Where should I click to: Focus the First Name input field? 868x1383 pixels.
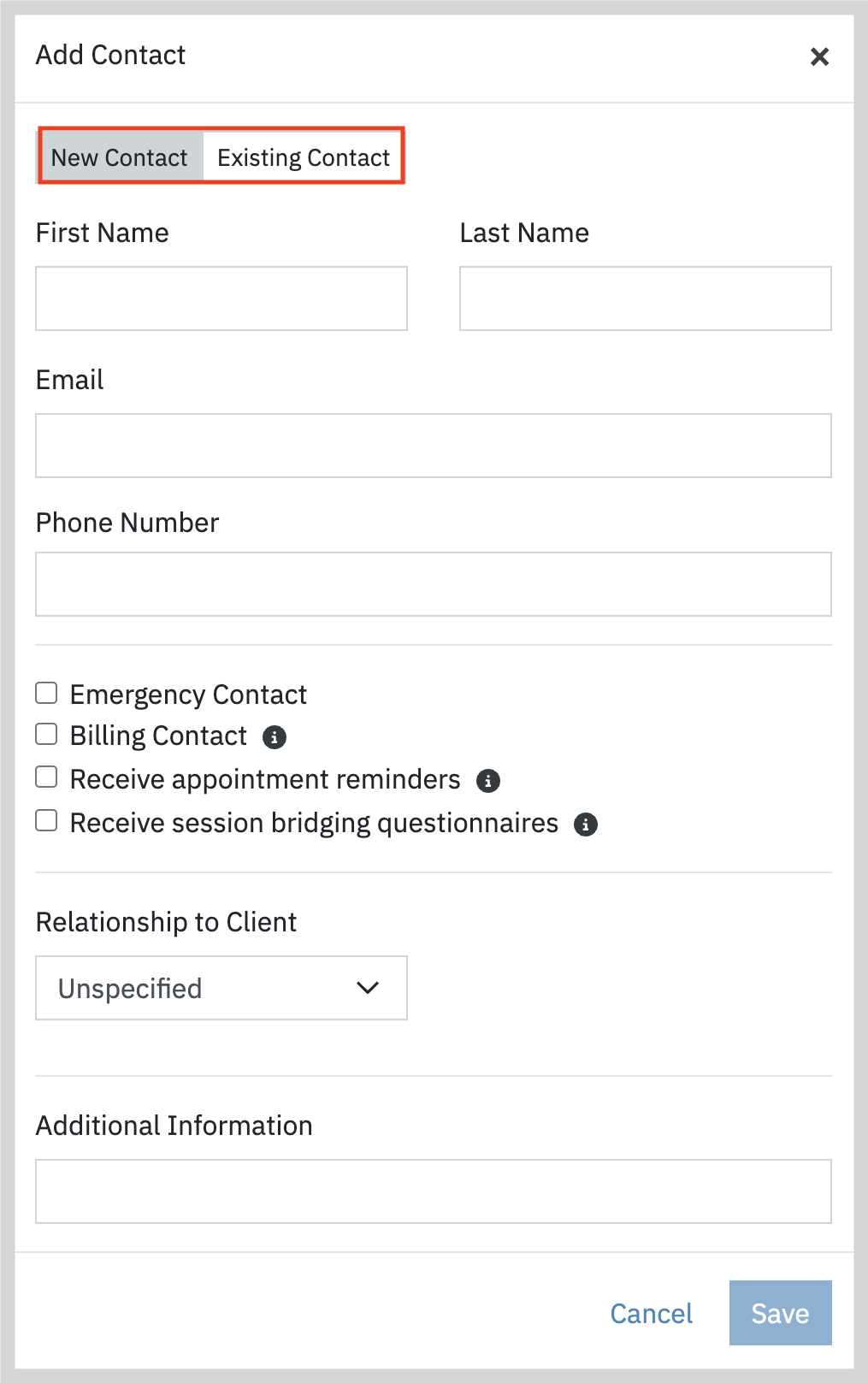coord(221,298)
